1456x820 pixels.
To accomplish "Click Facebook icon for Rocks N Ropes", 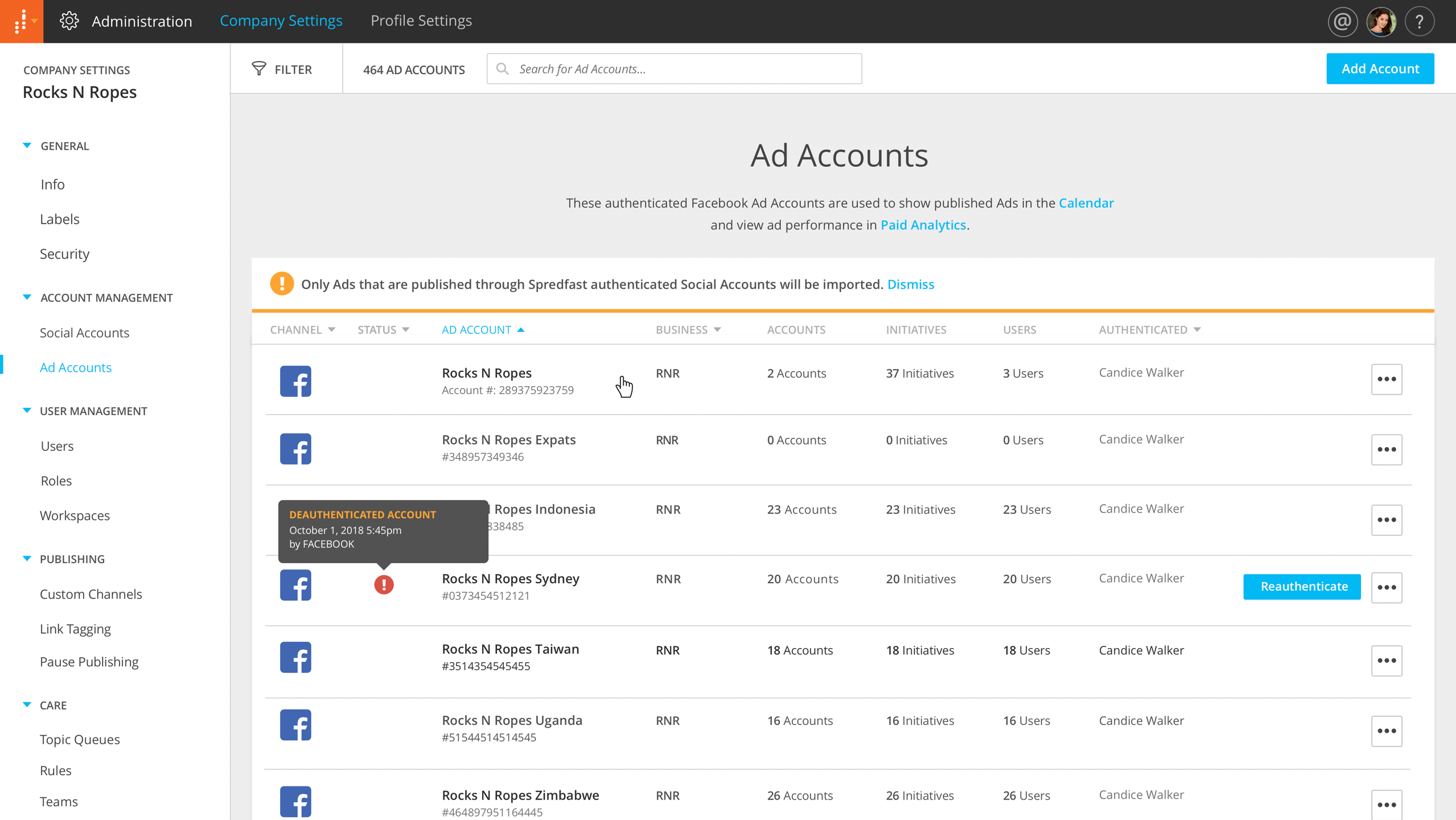I will (295, 381).
